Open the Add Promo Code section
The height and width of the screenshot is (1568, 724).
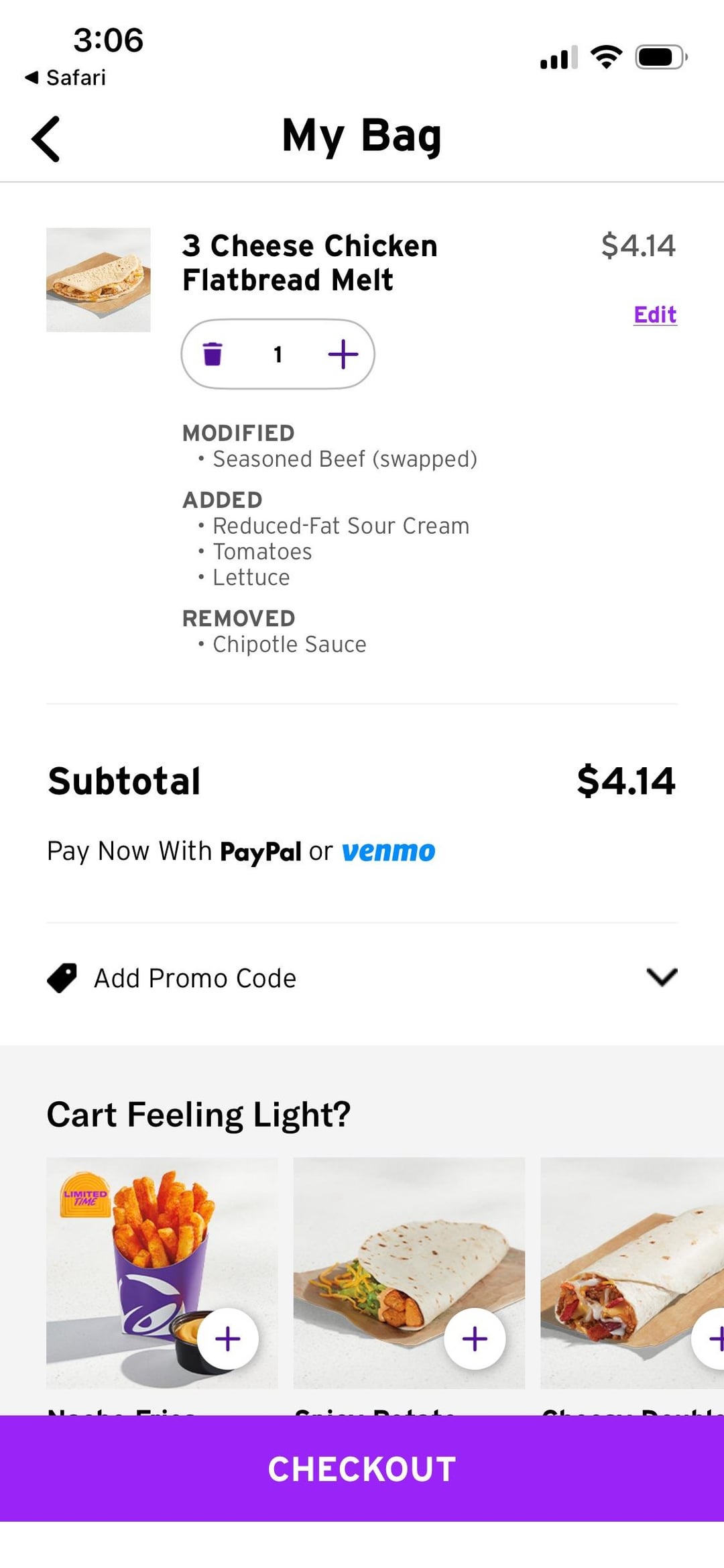(194, 978)
